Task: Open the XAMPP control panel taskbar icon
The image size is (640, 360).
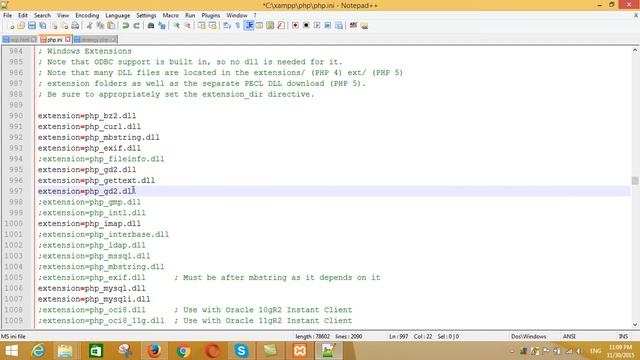Action: pyautogui.click(x=300, y=351)
